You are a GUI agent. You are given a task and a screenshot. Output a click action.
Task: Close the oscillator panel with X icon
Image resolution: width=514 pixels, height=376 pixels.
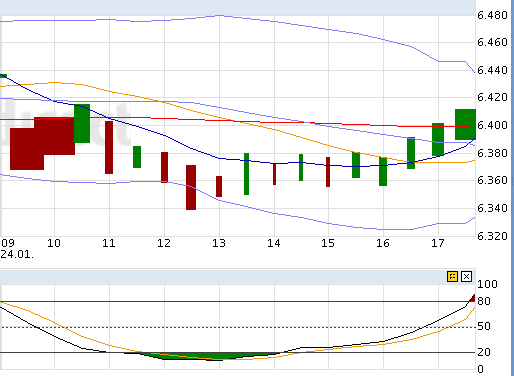(x=466, y=276)
